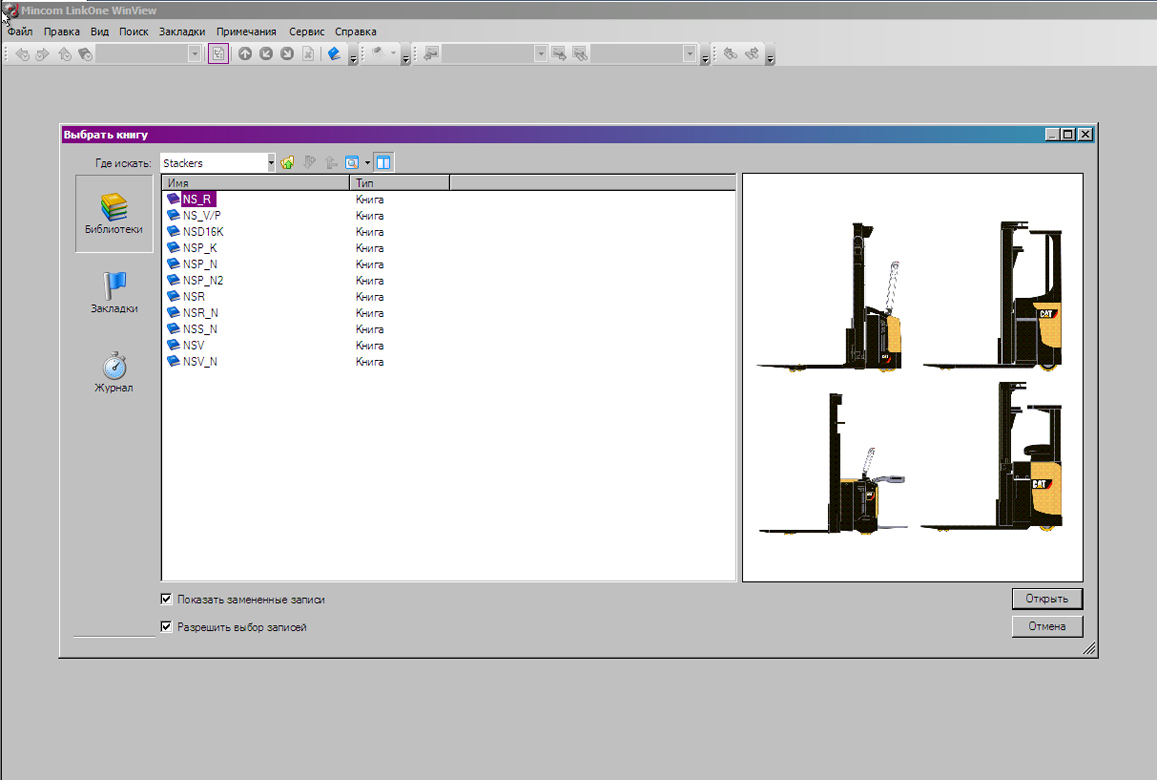Open the Сервис menu

pyautogui.click(x=306, y=32)
